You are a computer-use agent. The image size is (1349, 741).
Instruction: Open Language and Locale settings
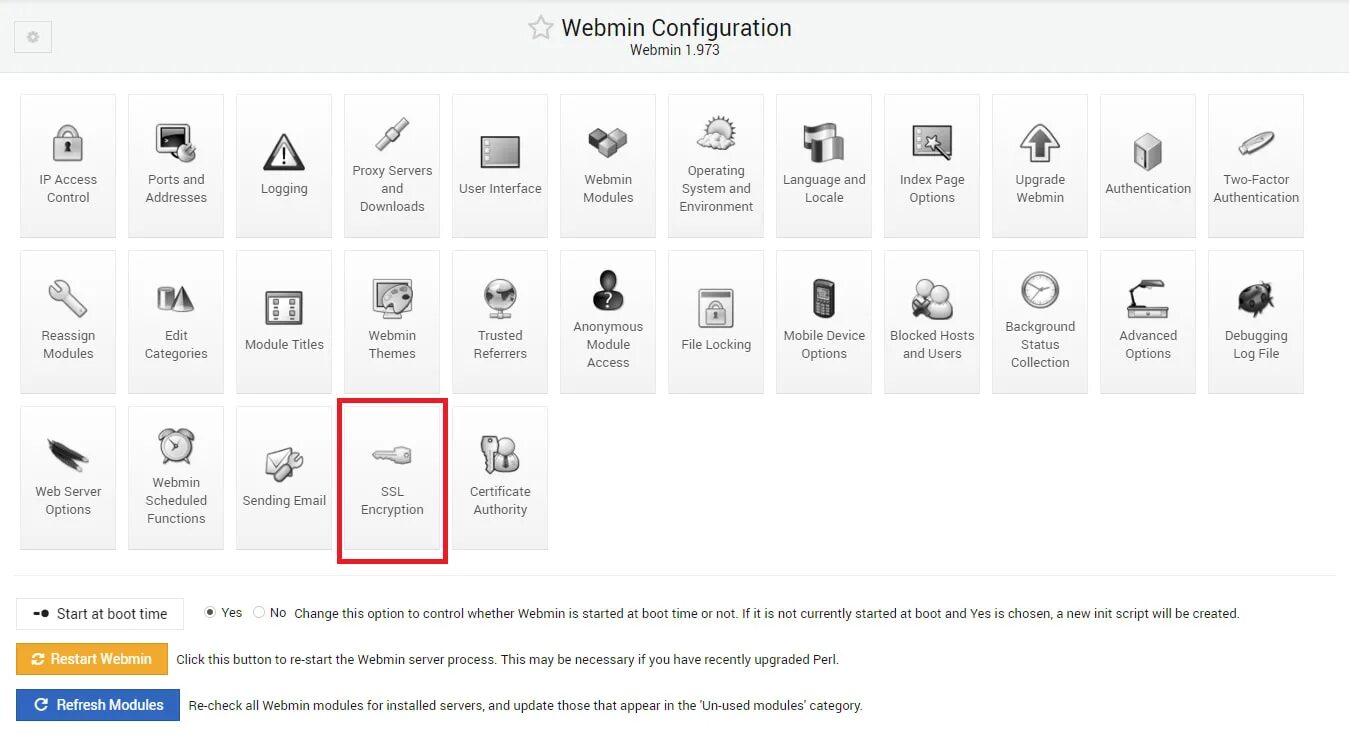(824, 166)
